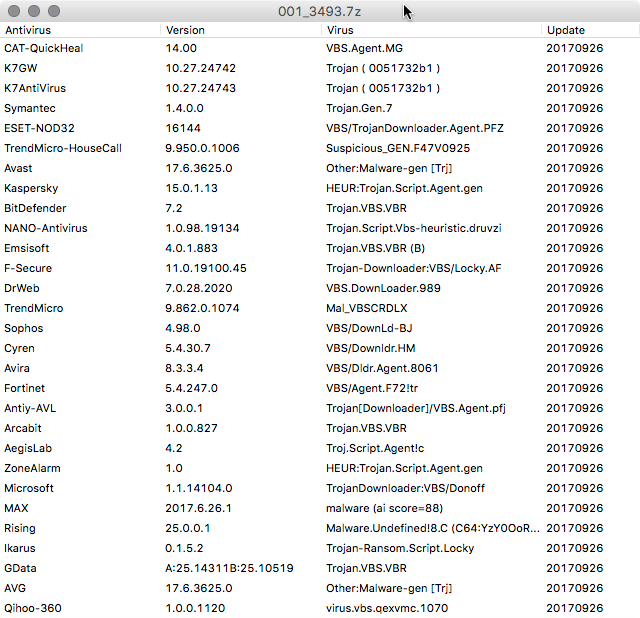The image size is (640, 618).
Task: Click virus name Trojan[Downloader]/VBS.Agent.pfj
Action: pyautogui.click(x=416, y=408)
